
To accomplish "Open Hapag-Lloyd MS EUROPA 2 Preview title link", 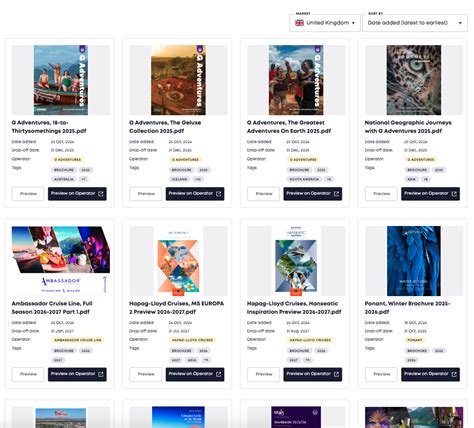I will point(177,308).
